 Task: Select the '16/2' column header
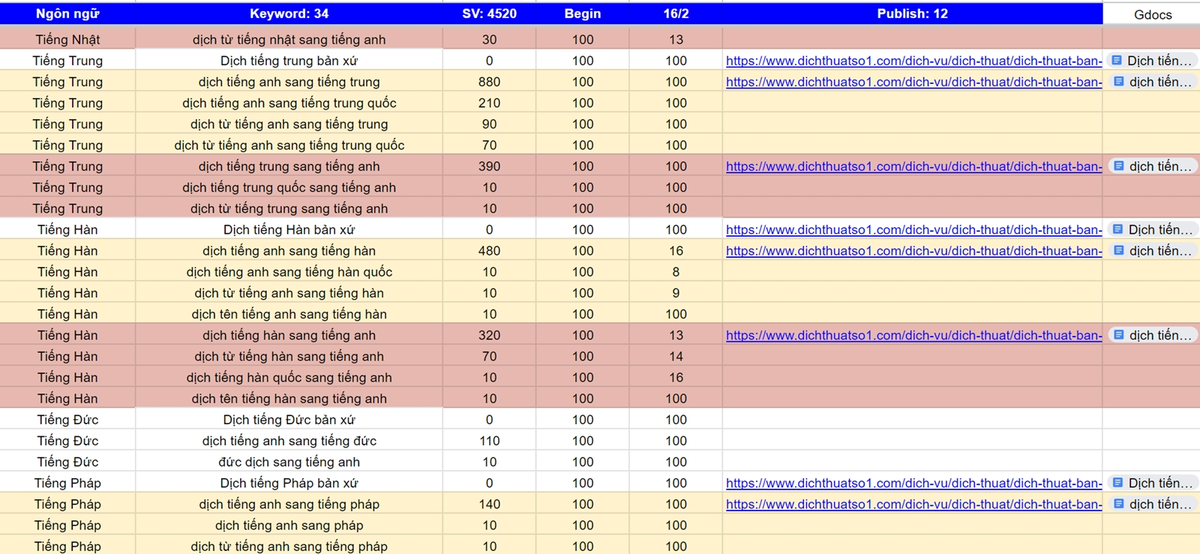pyautogui.click(x=676, y=15)
